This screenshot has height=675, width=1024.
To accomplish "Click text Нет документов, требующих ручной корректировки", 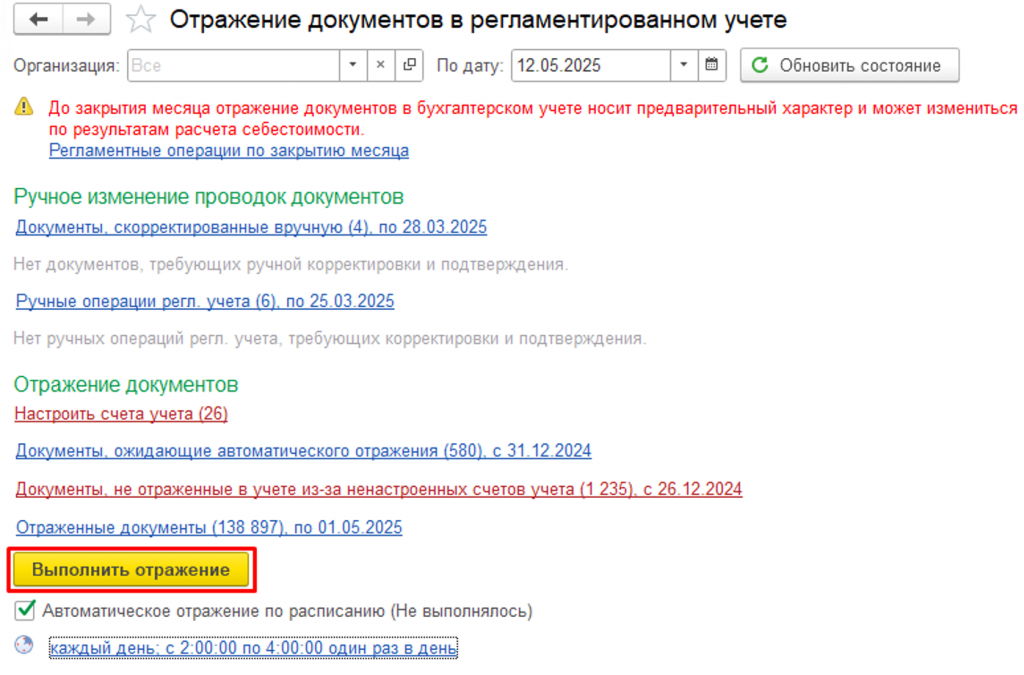I will click(x=291, y=264).
